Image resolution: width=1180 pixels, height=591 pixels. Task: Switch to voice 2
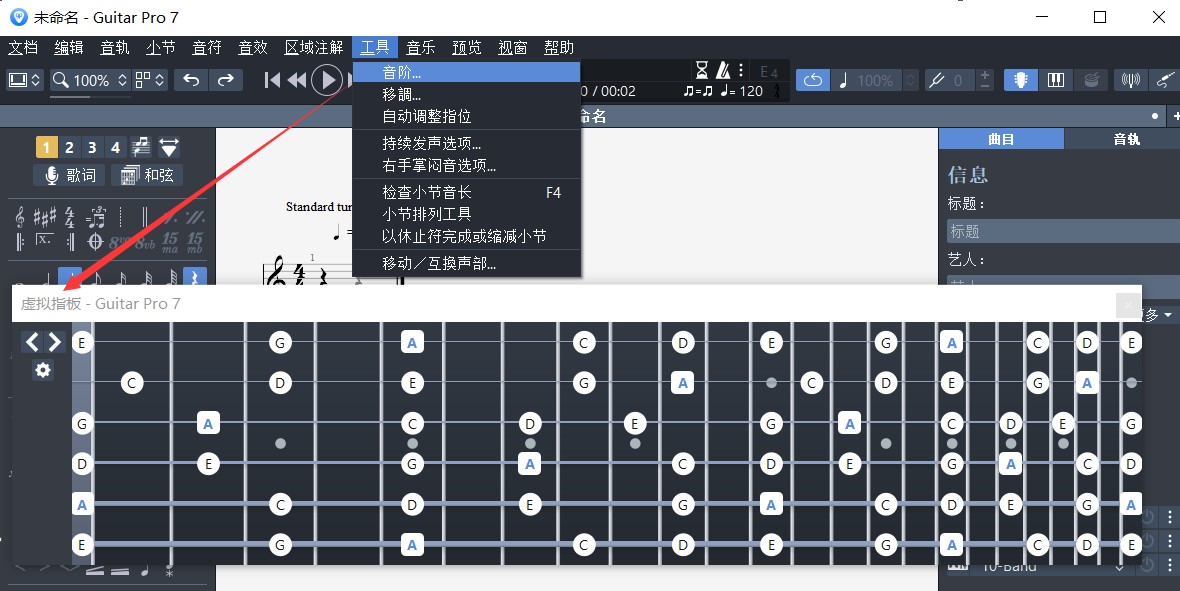68,146
